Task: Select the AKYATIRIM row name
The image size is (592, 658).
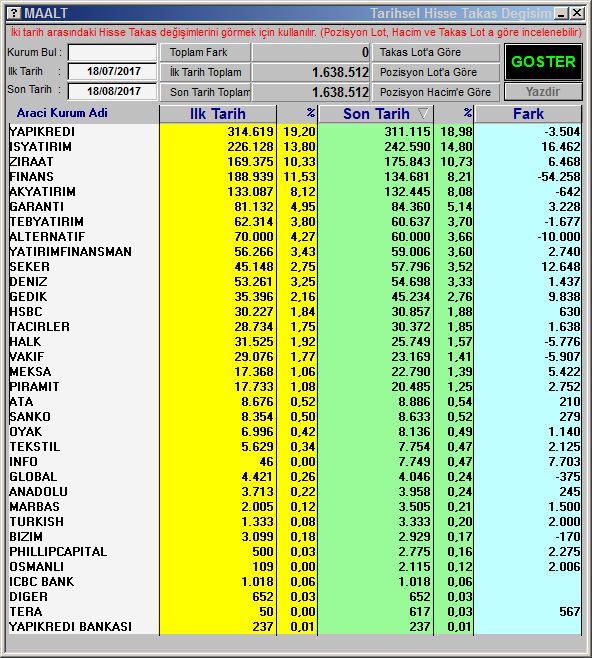Action: point(42,192)
